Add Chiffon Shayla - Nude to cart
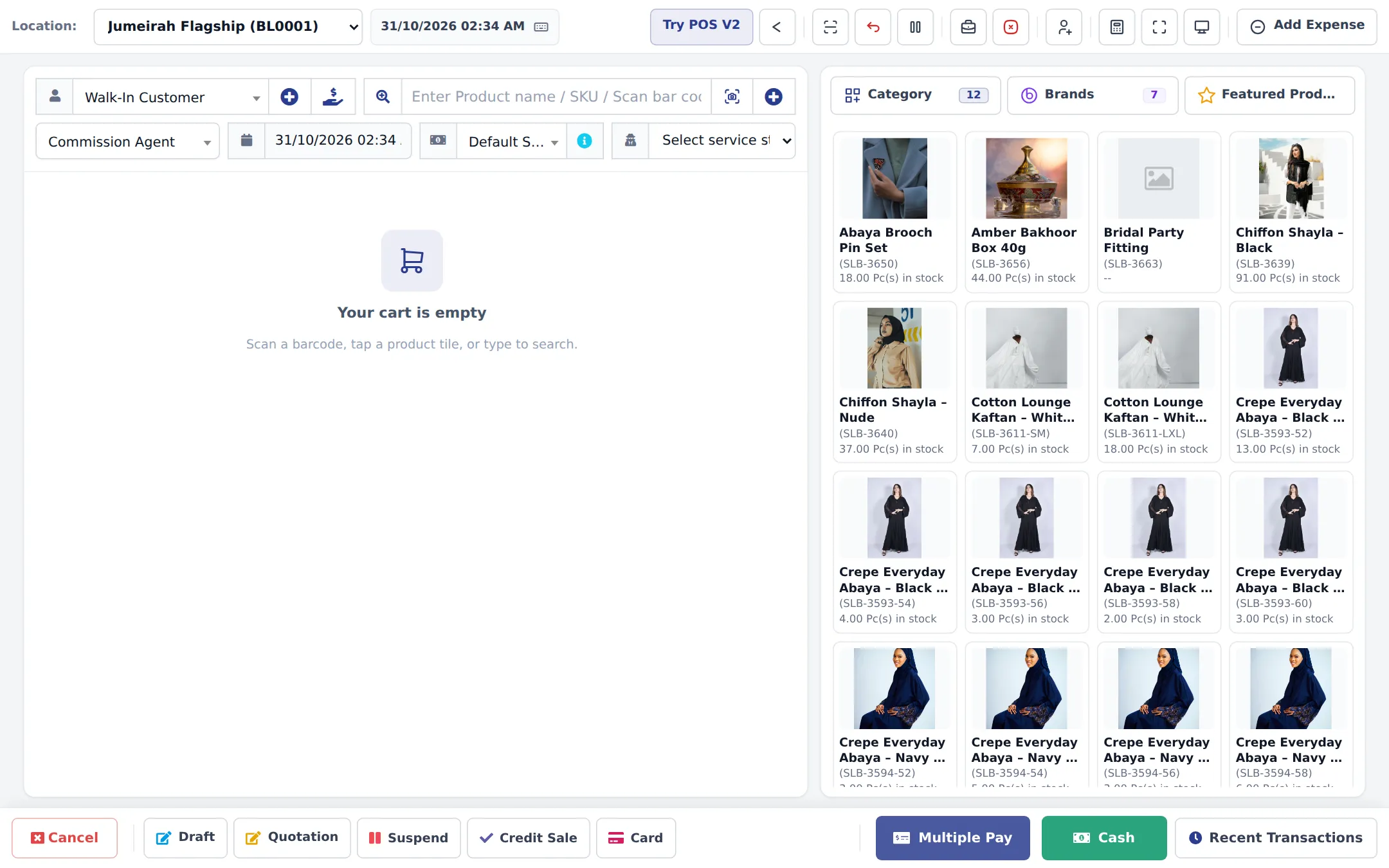This screenshot has height=868, width=1389. (894, 382)
